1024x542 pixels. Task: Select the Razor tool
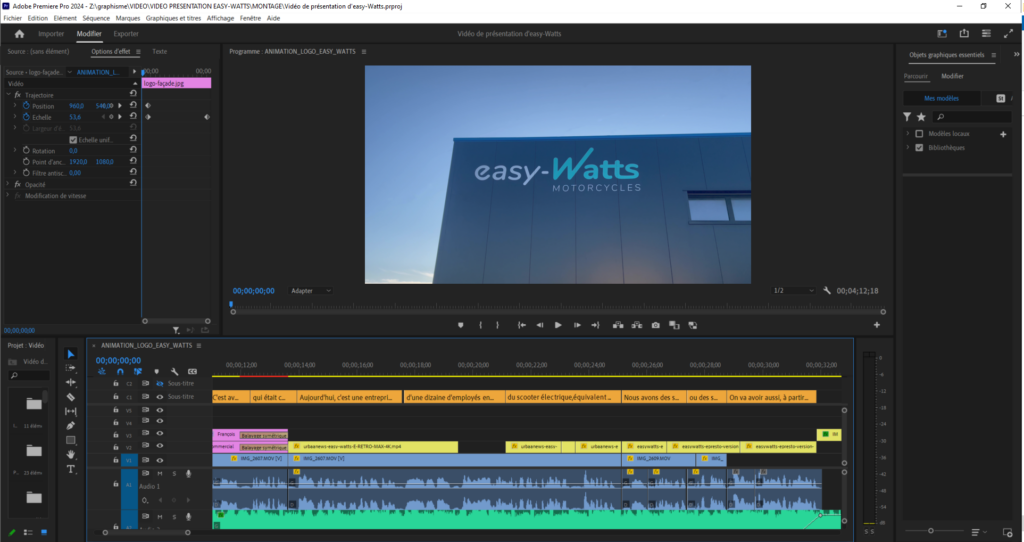click(71, 397)
